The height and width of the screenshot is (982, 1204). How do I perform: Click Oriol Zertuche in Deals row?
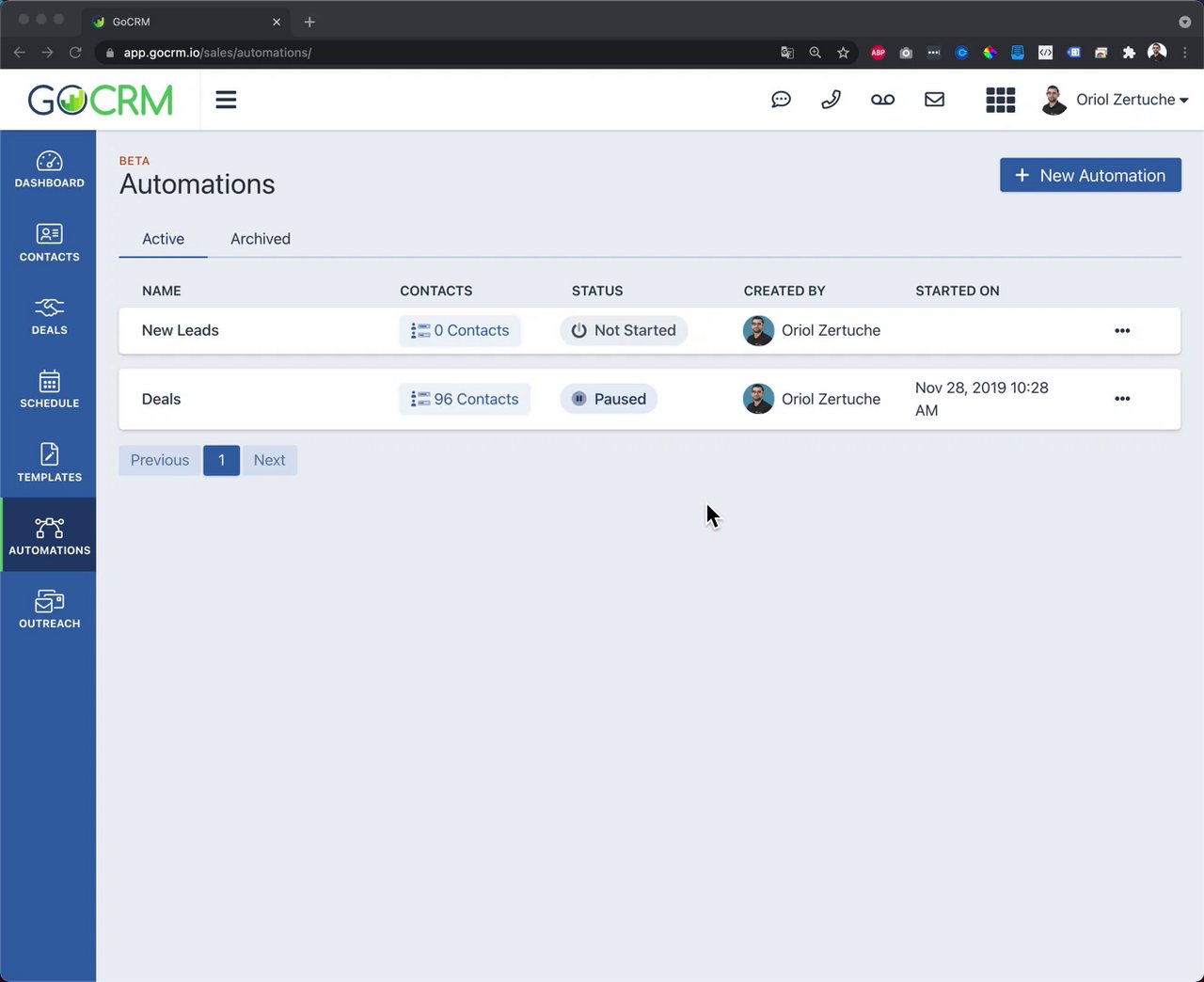tap(812, 399)
